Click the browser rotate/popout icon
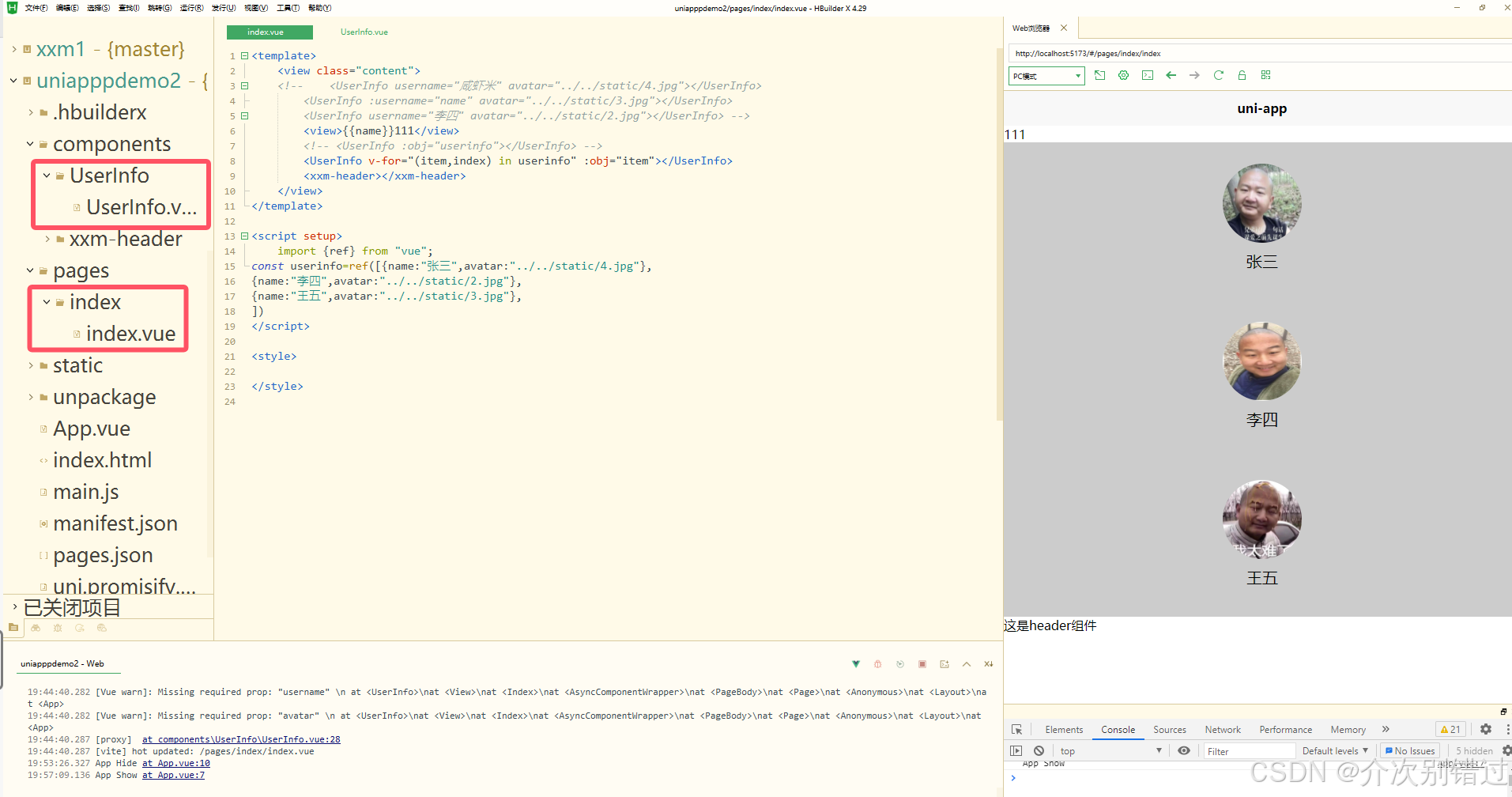Screen dimensions: 1512x797 (1099, 75)
